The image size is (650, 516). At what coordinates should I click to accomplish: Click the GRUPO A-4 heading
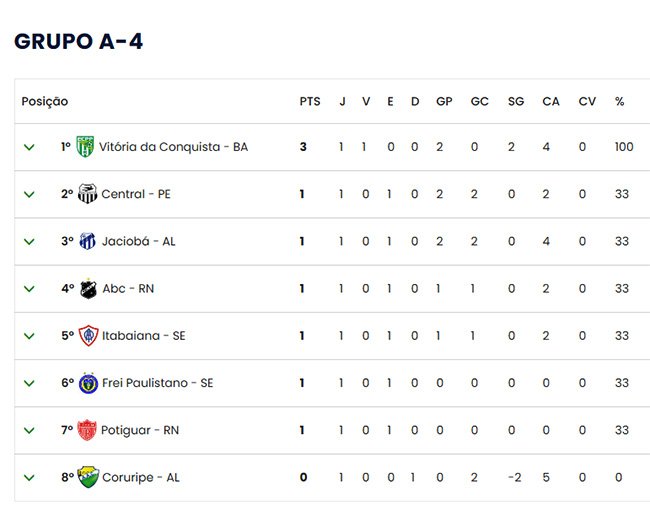tap(79, 41)
